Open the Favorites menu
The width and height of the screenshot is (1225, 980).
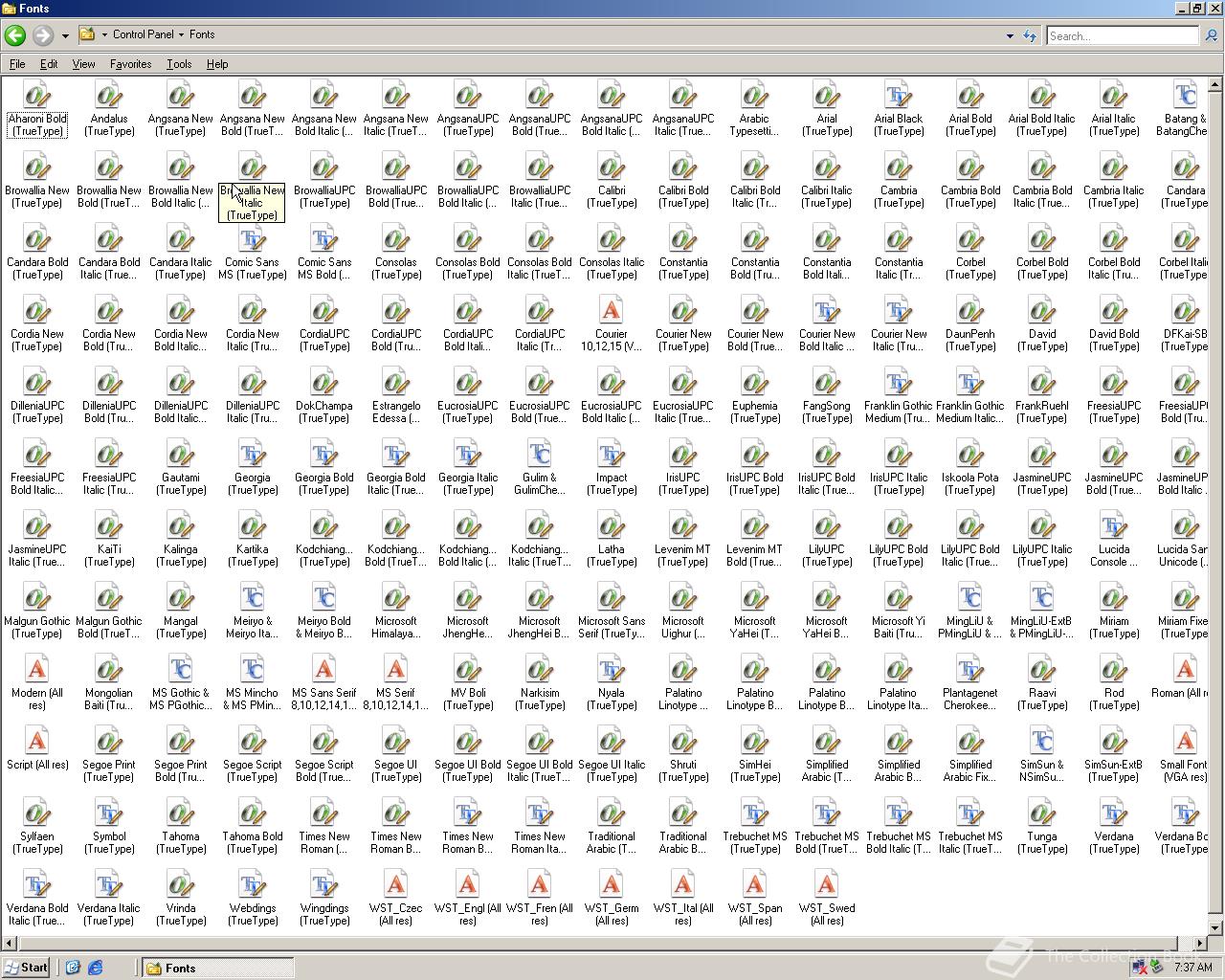(x=130, y=64)
